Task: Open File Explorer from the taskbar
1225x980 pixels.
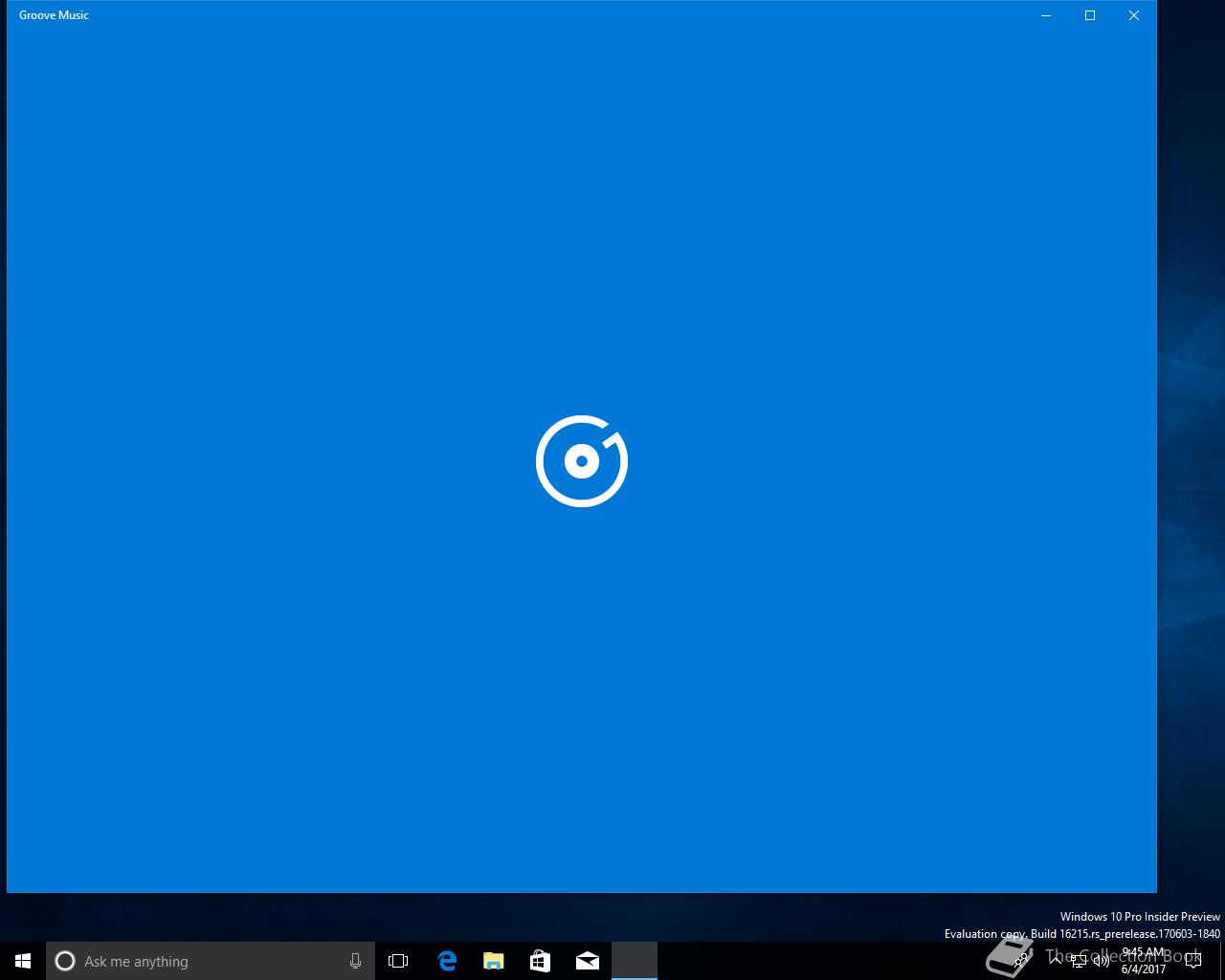Action: tap(493, 961)
